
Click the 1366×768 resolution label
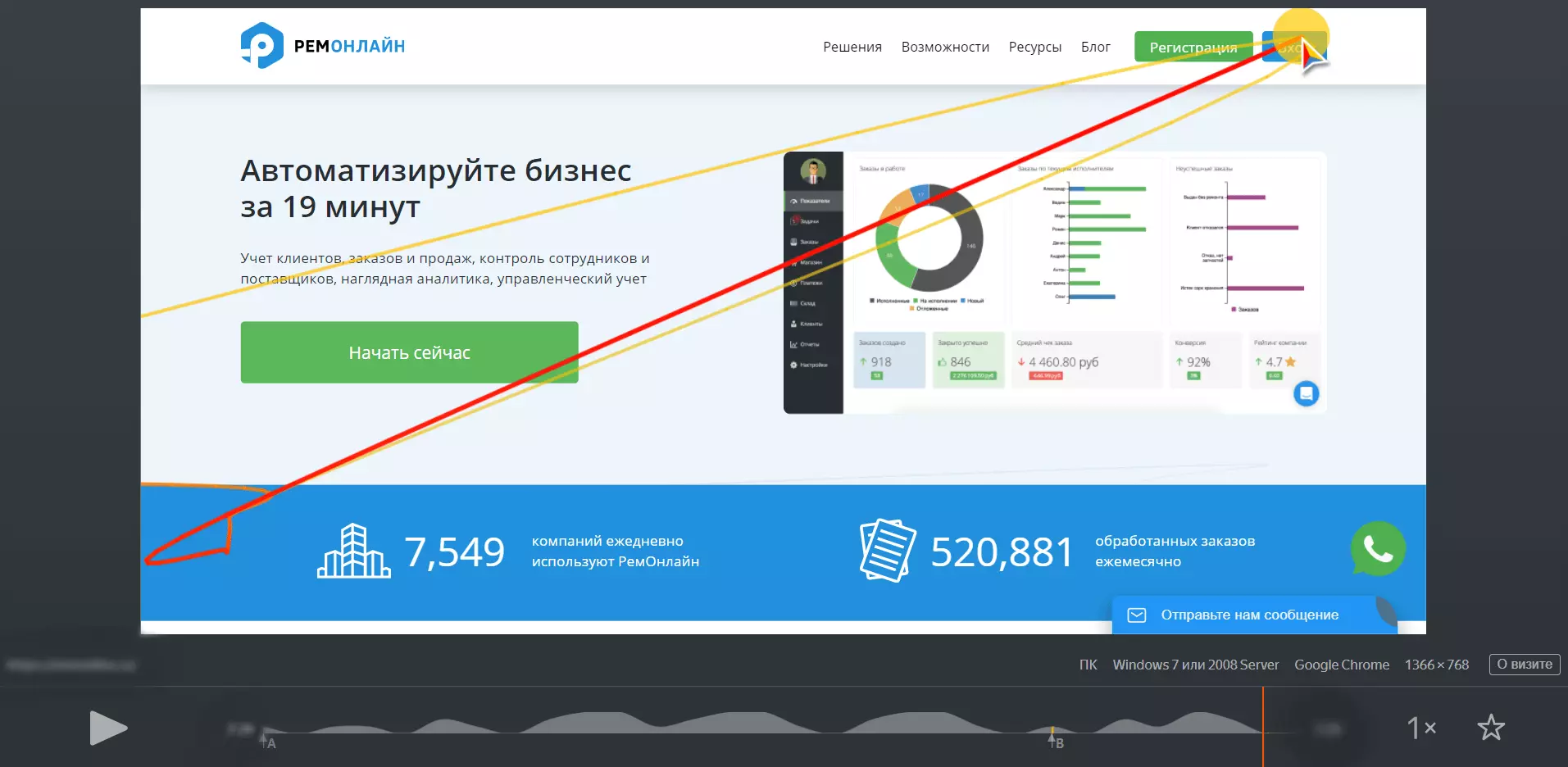coord(1437,665)
